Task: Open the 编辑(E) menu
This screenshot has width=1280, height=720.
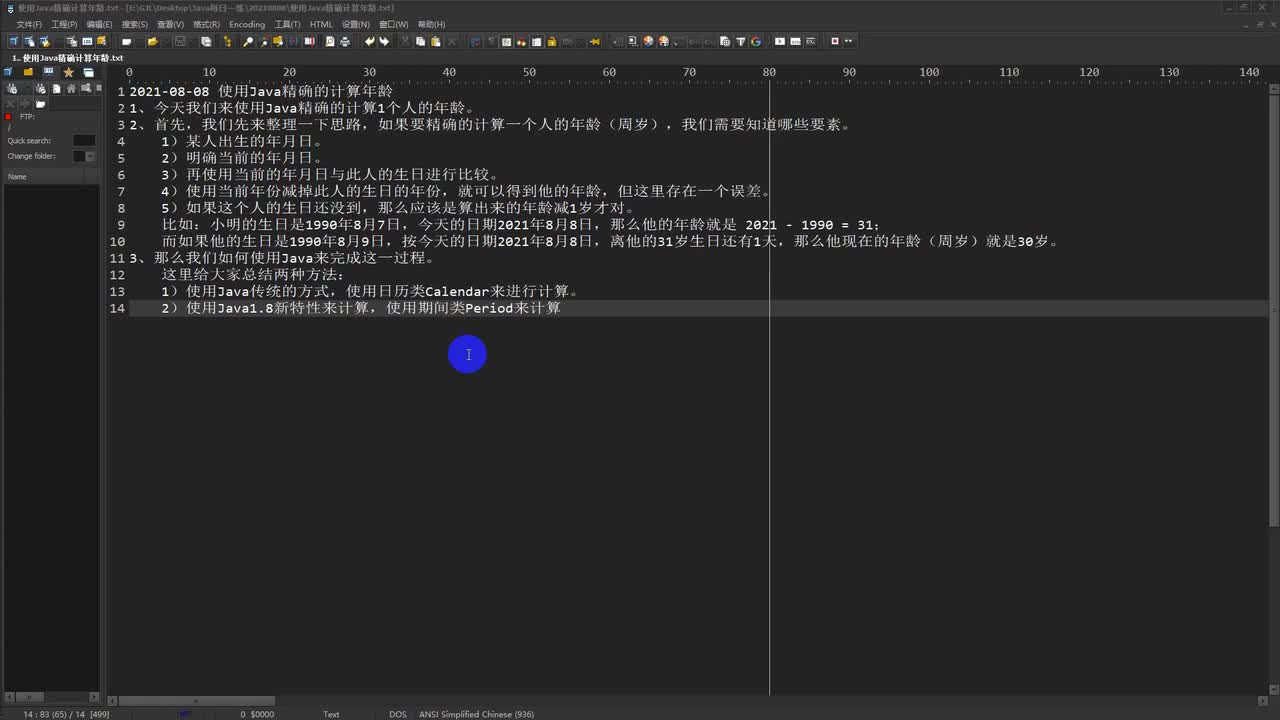Action: [x=99, y=24]
